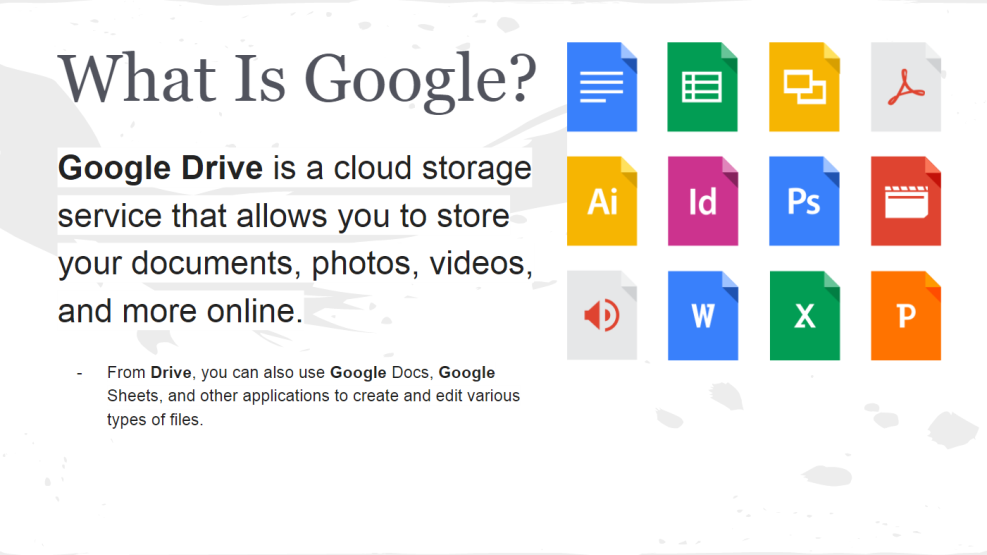Click the green X Excel file icon

click(x=804, y=315)
